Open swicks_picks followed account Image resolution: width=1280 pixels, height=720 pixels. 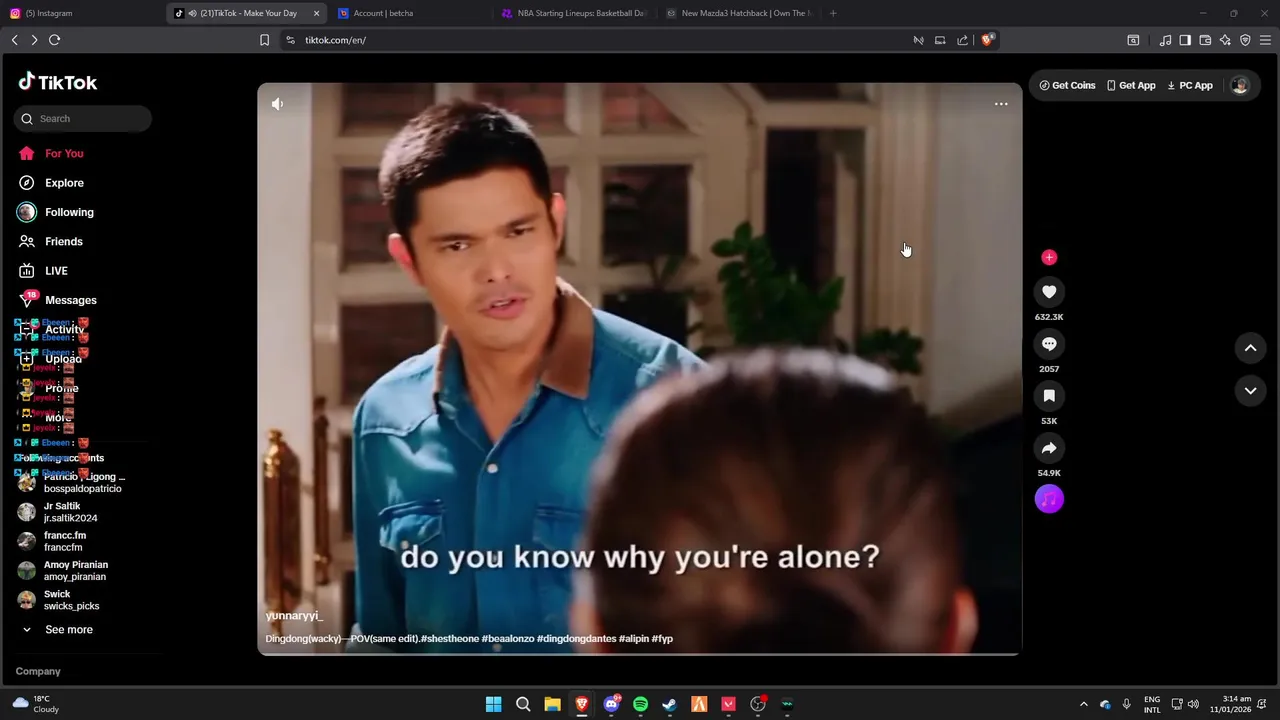59,600
